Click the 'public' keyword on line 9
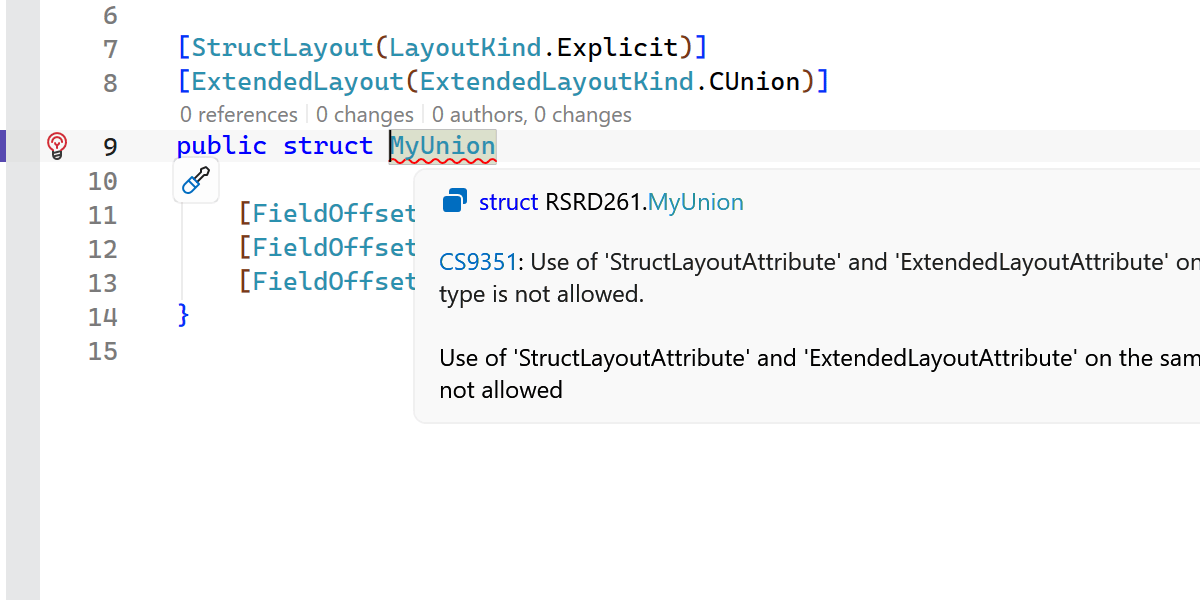This screenshot has width=1200, height=600. click(222, 146)
